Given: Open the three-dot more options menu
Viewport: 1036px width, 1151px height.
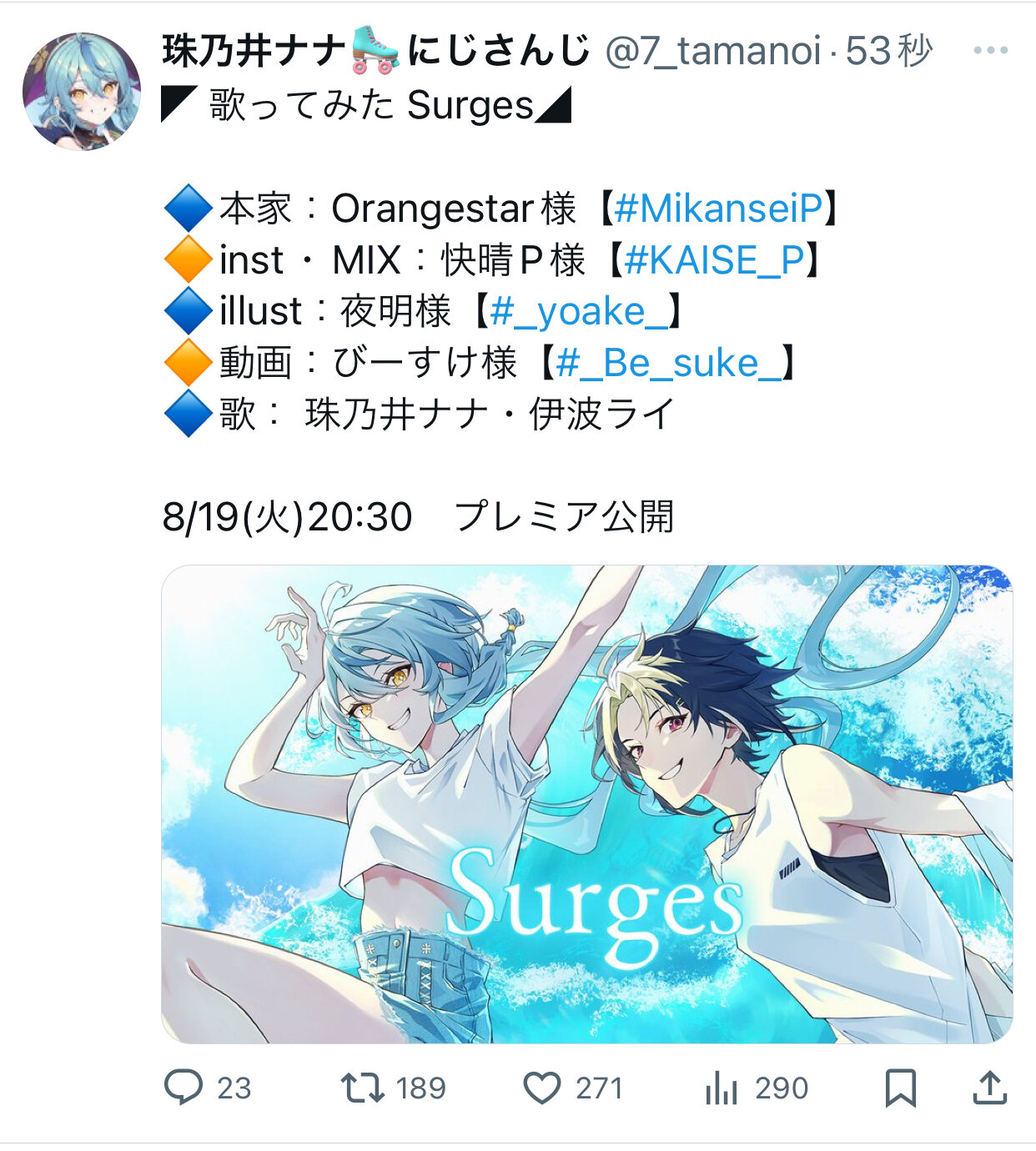Looking at the screenshot, I should pos(991,51).
